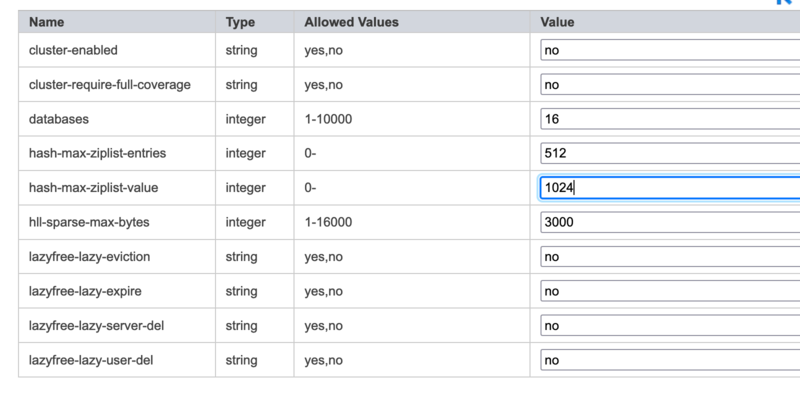Select the cluster-enabled parameter name
800x400 pixels.
click(73, 50)
